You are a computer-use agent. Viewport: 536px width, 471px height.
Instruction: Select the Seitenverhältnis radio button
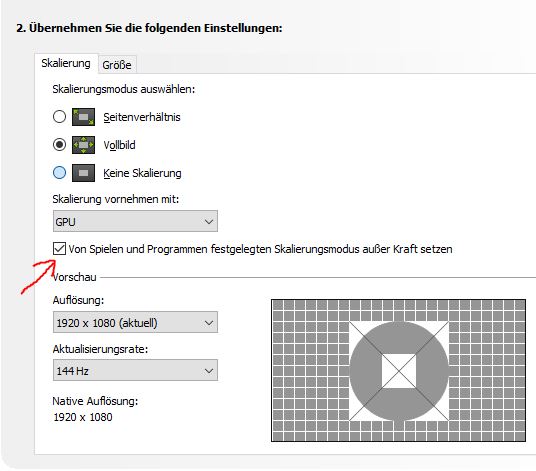click(x=59, y=117)
